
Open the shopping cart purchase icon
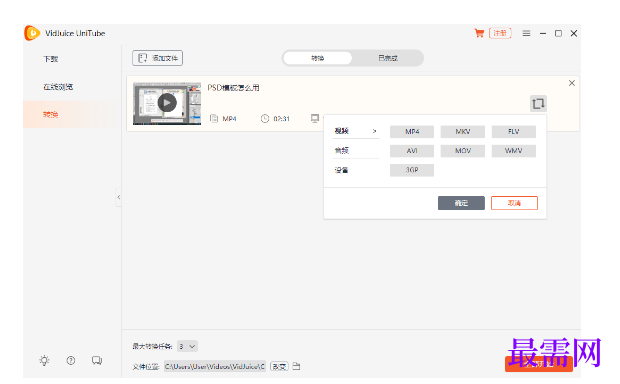click(x=479, y=33)
